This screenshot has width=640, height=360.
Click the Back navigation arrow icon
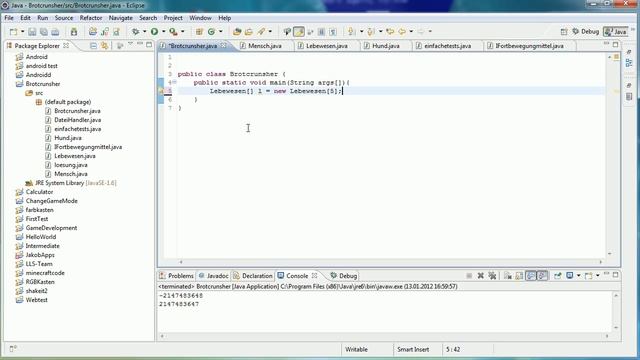pyautogui.click(x=402, y=31)
